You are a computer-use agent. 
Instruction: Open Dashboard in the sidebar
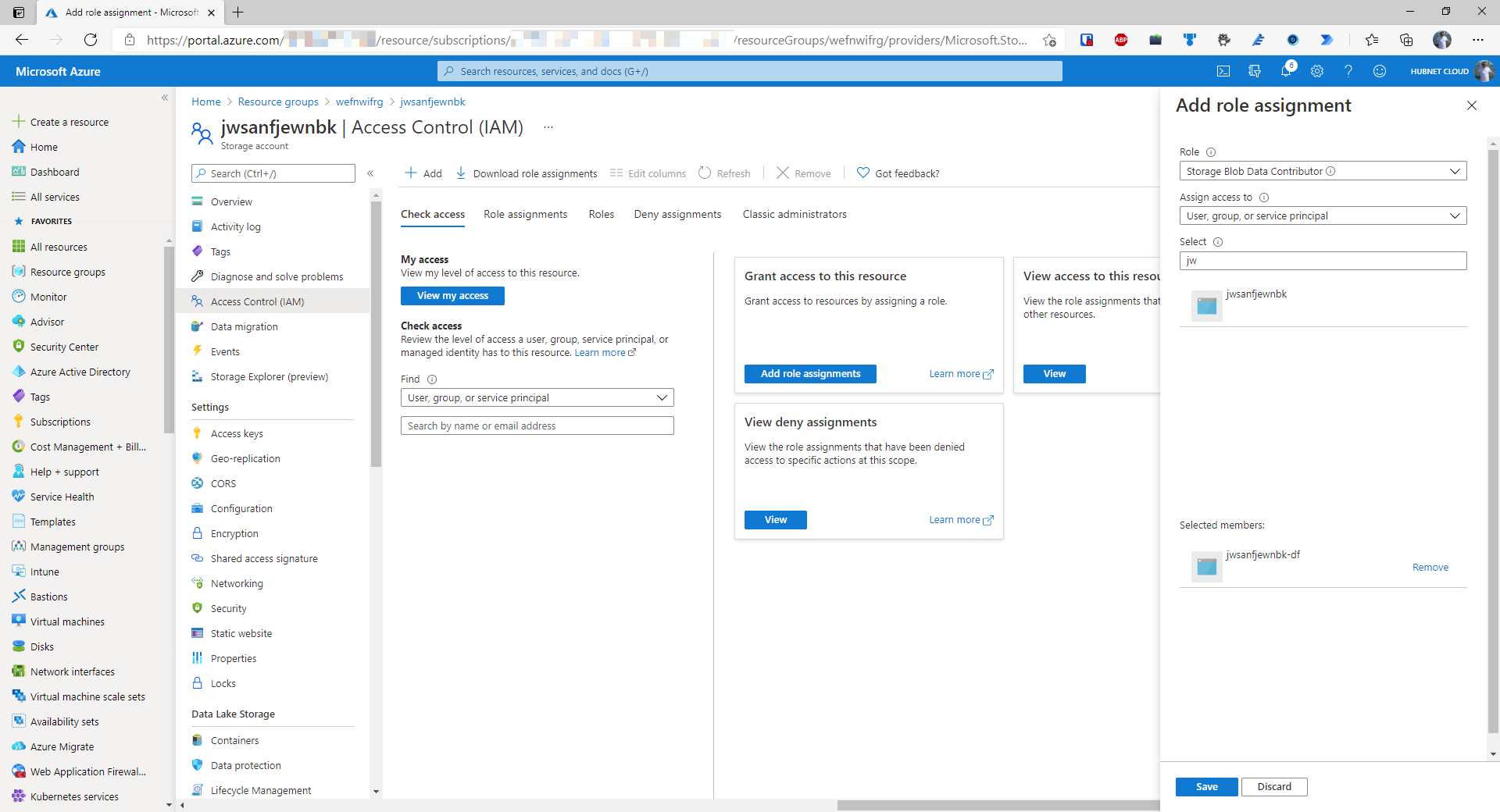pyautogui.click(x=46, y=172)
